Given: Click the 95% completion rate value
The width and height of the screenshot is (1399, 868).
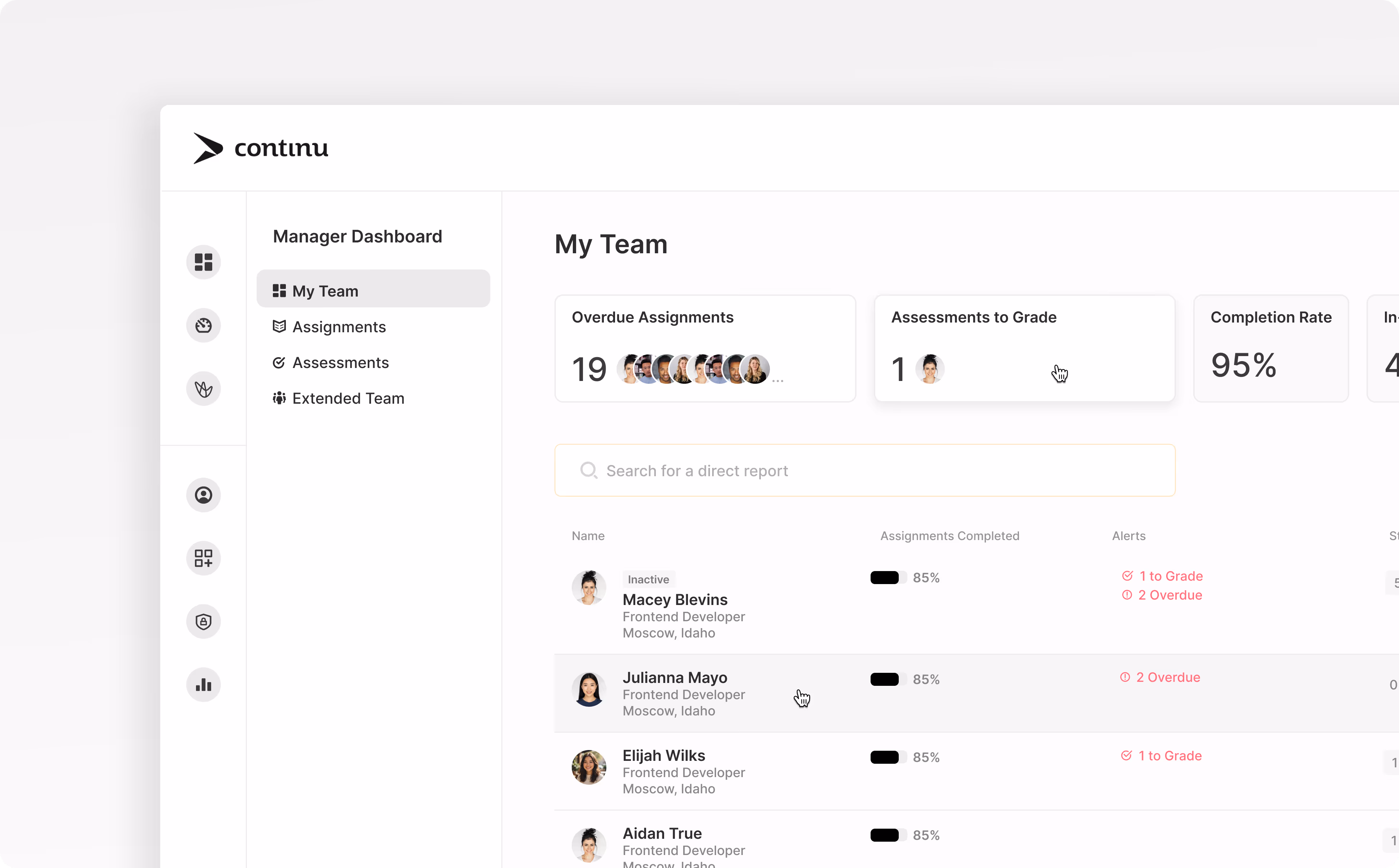Looking at the screenshot, I should (x=1243, y=365).
